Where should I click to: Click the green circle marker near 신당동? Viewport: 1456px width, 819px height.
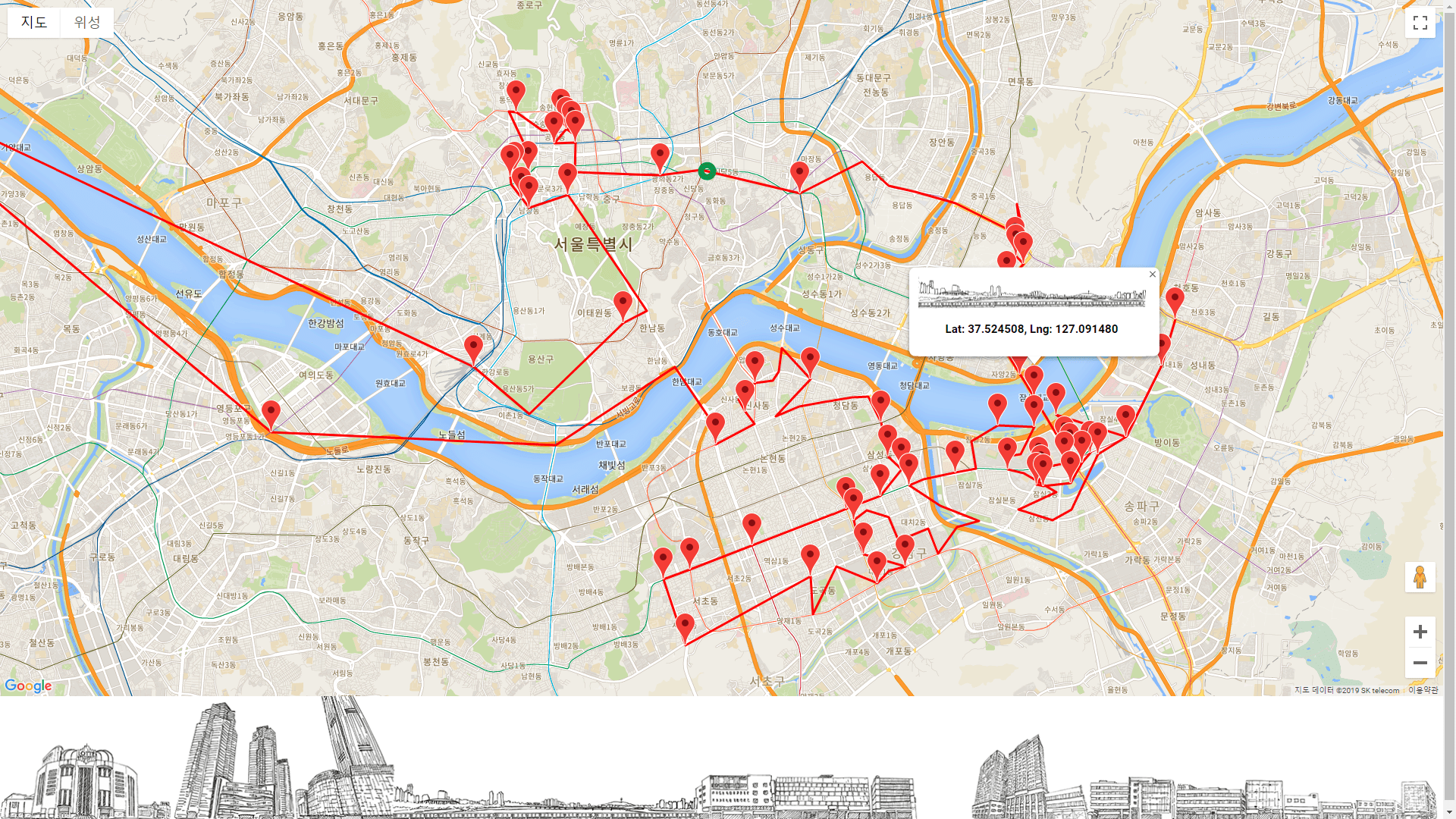coord(707,171)
